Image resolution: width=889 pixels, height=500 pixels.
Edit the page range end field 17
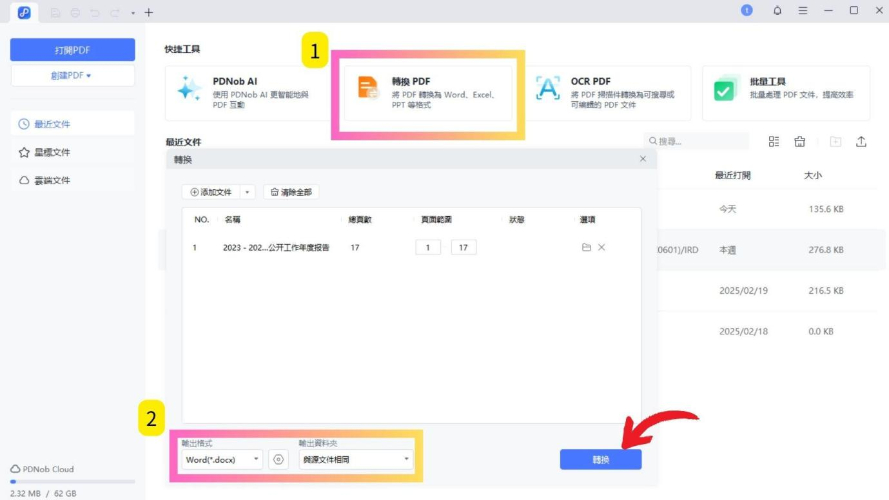coord(463,247)
